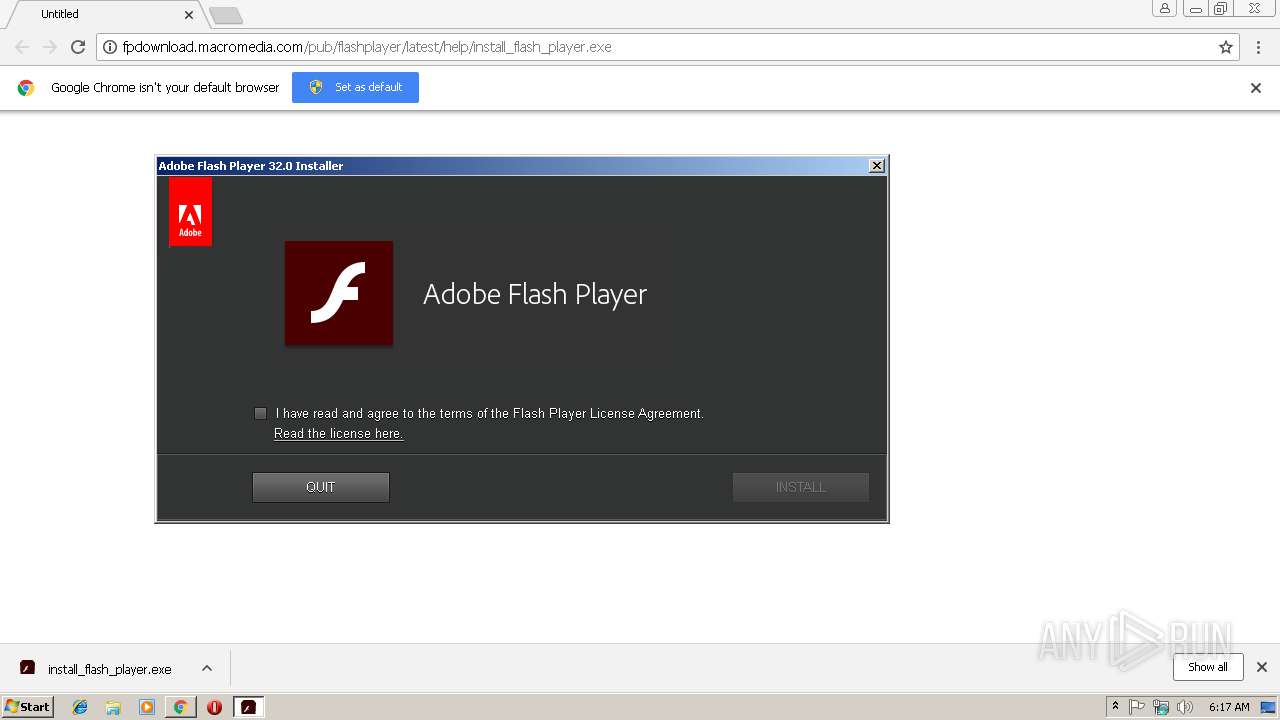This screenshot has height=720, width=1280.
Task: Click the Flash Player logo in the installer
Action: tap(339, 293)
